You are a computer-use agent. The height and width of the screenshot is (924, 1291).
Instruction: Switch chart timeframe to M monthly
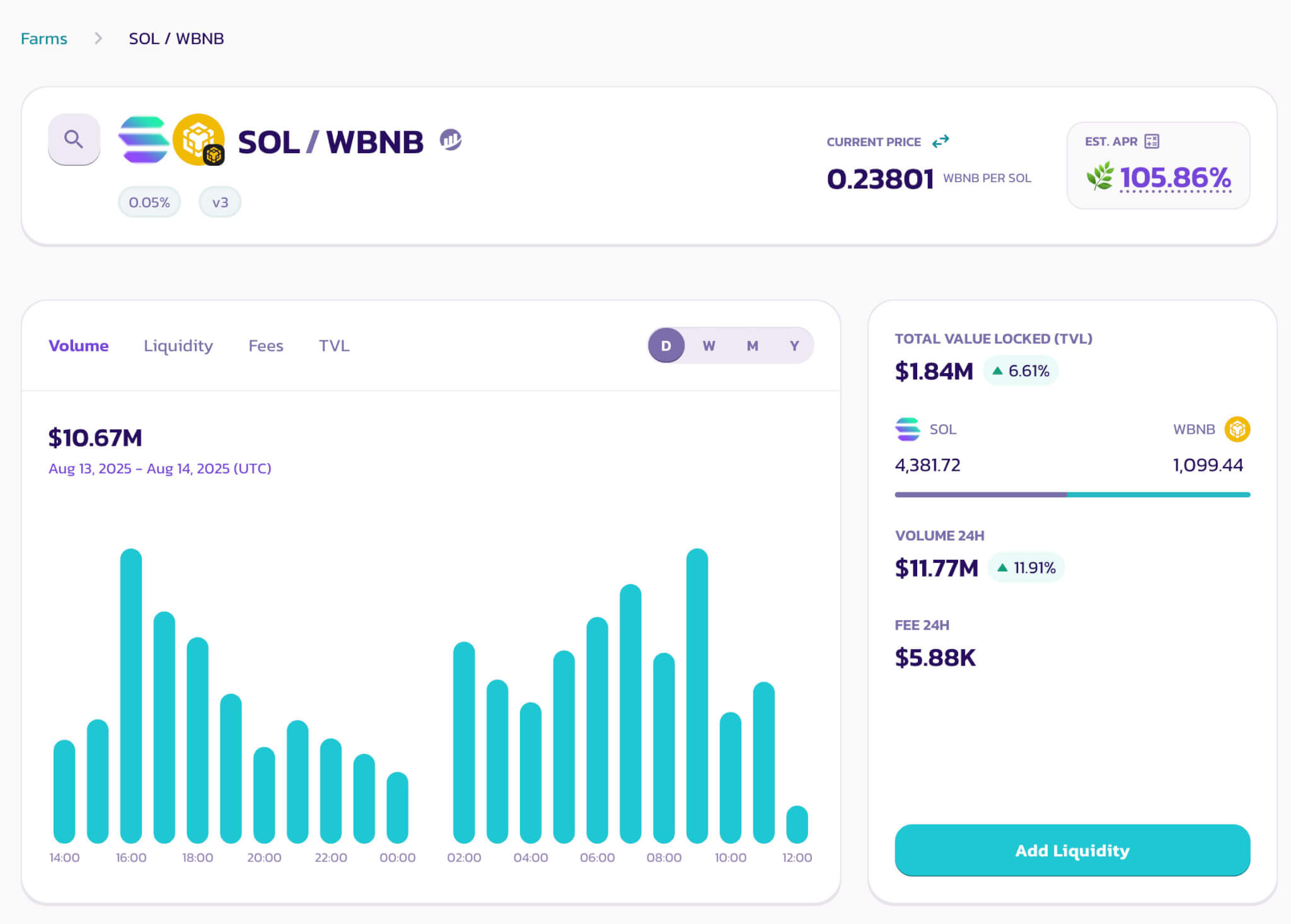click(x=752, y=345)
